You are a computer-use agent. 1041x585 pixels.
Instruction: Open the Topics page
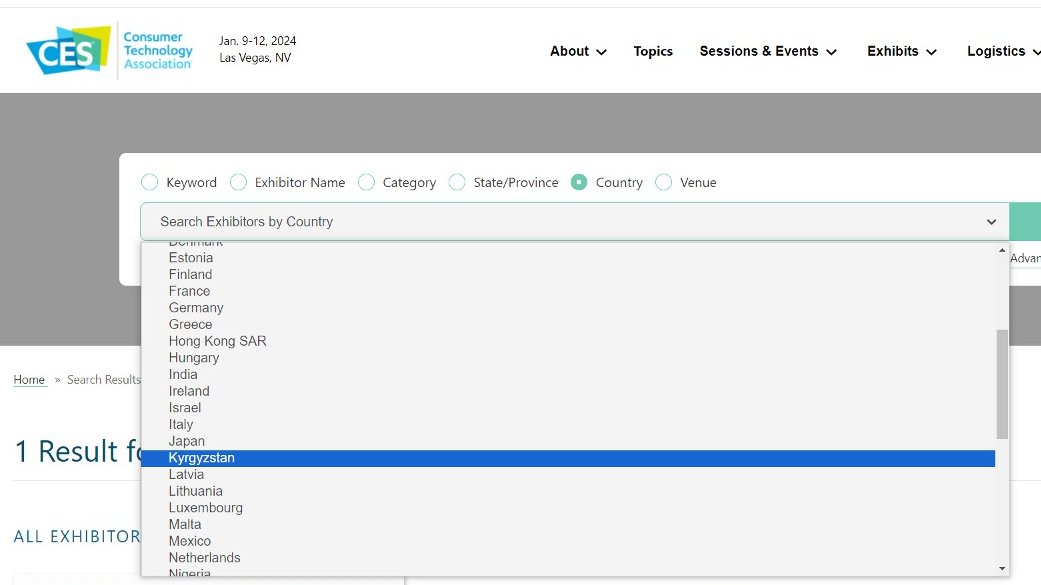tap(653, 51)
